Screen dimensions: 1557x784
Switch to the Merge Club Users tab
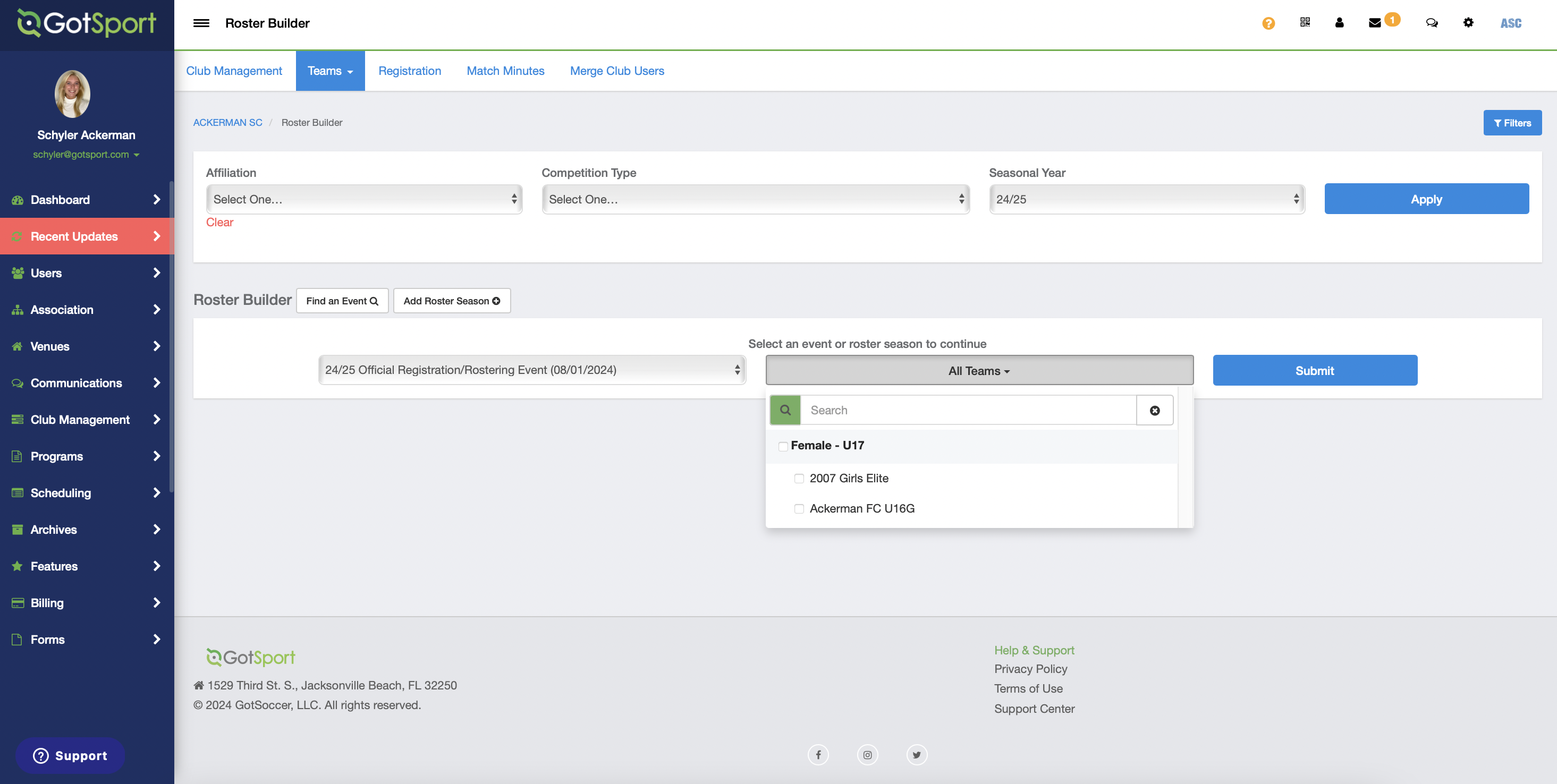(616, 71)
